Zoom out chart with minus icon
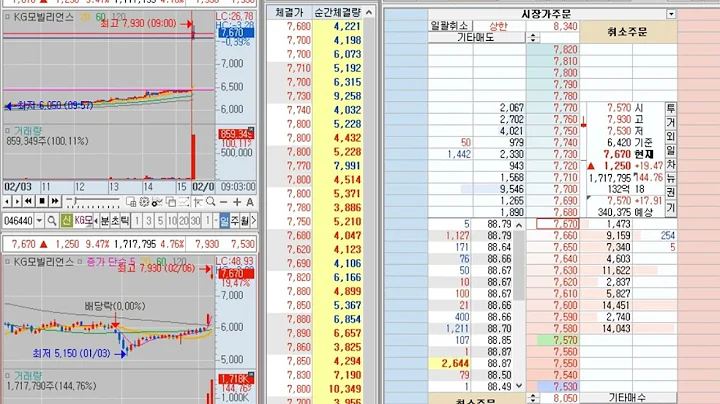720x404 pixels. [x=224, y=202]
